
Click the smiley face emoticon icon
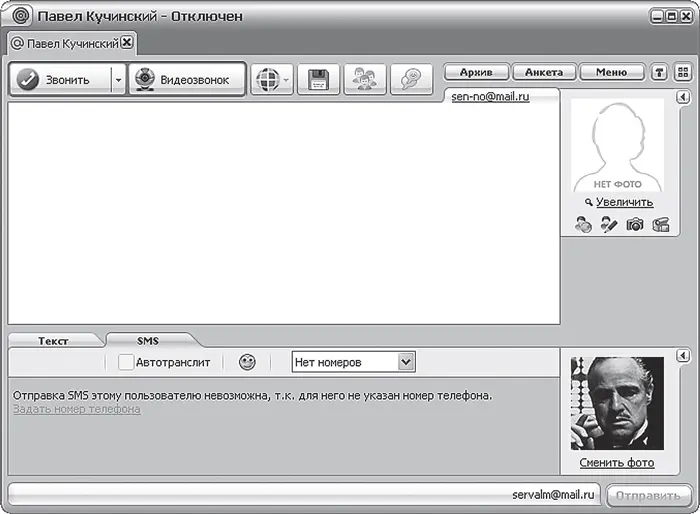[x=247, y=362]
